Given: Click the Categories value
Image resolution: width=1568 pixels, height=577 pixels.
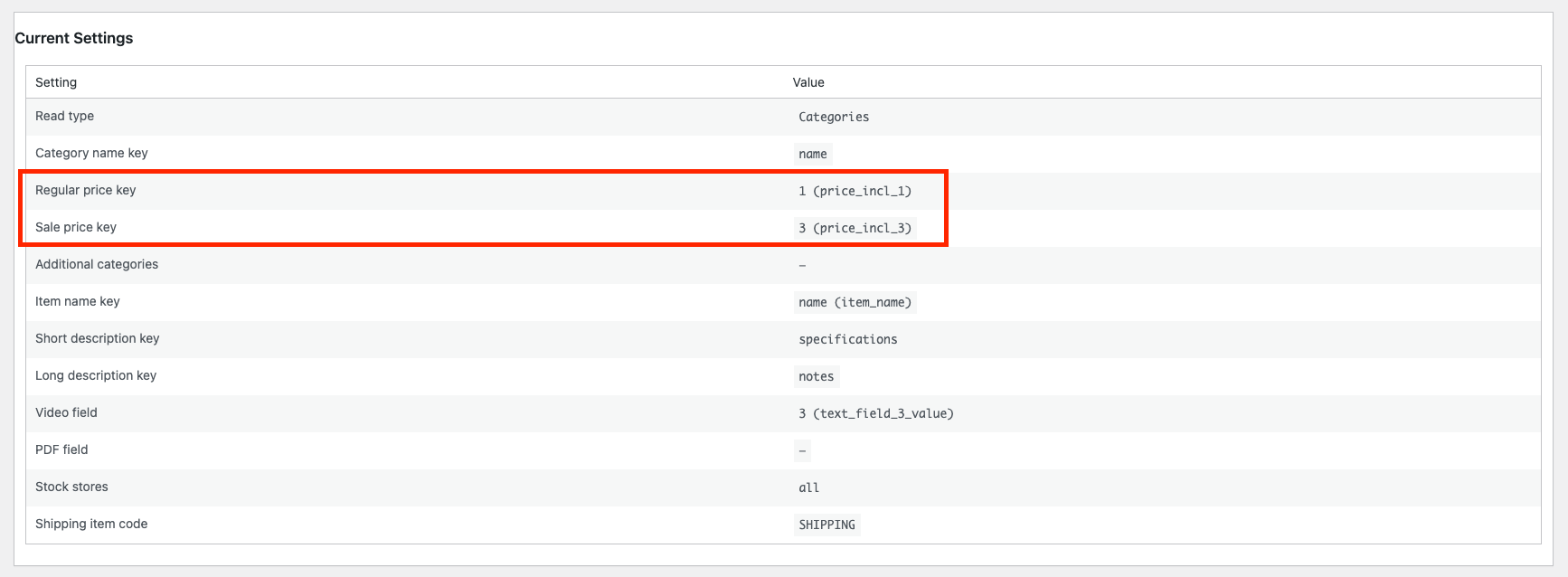Looking at the screenshot, I should (833, 117).
